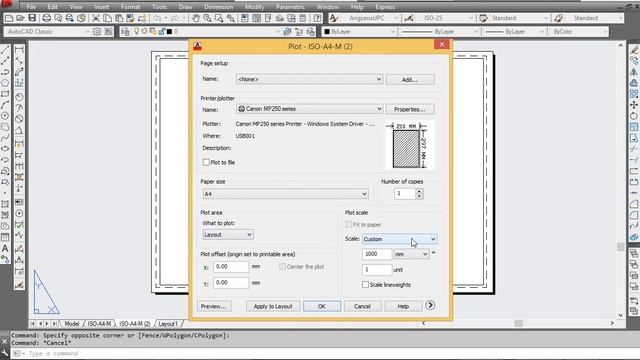Image resolution: width=640 pixels, height=360 pixels.
Task: Click the horizontal scrollbar thumb below drawing
Action: (x=518, y=323)
